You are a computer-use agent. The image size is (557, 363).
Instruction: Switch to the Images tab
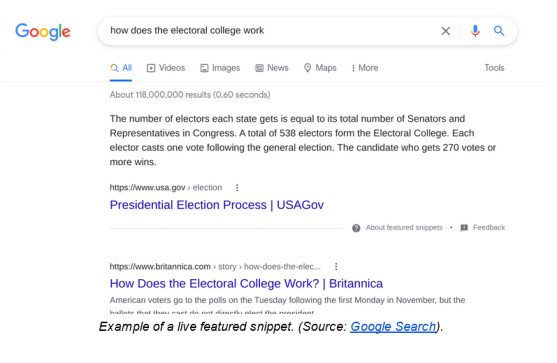point(220,68)
